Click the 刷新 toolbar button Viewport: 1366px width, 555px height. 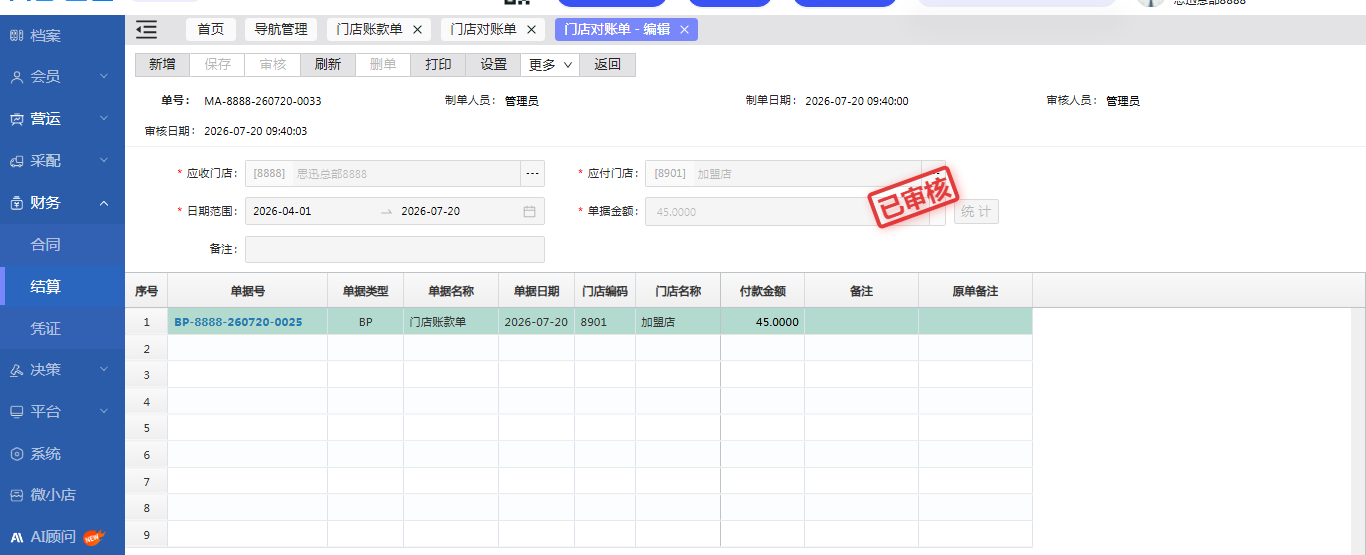tap(328, 65)
